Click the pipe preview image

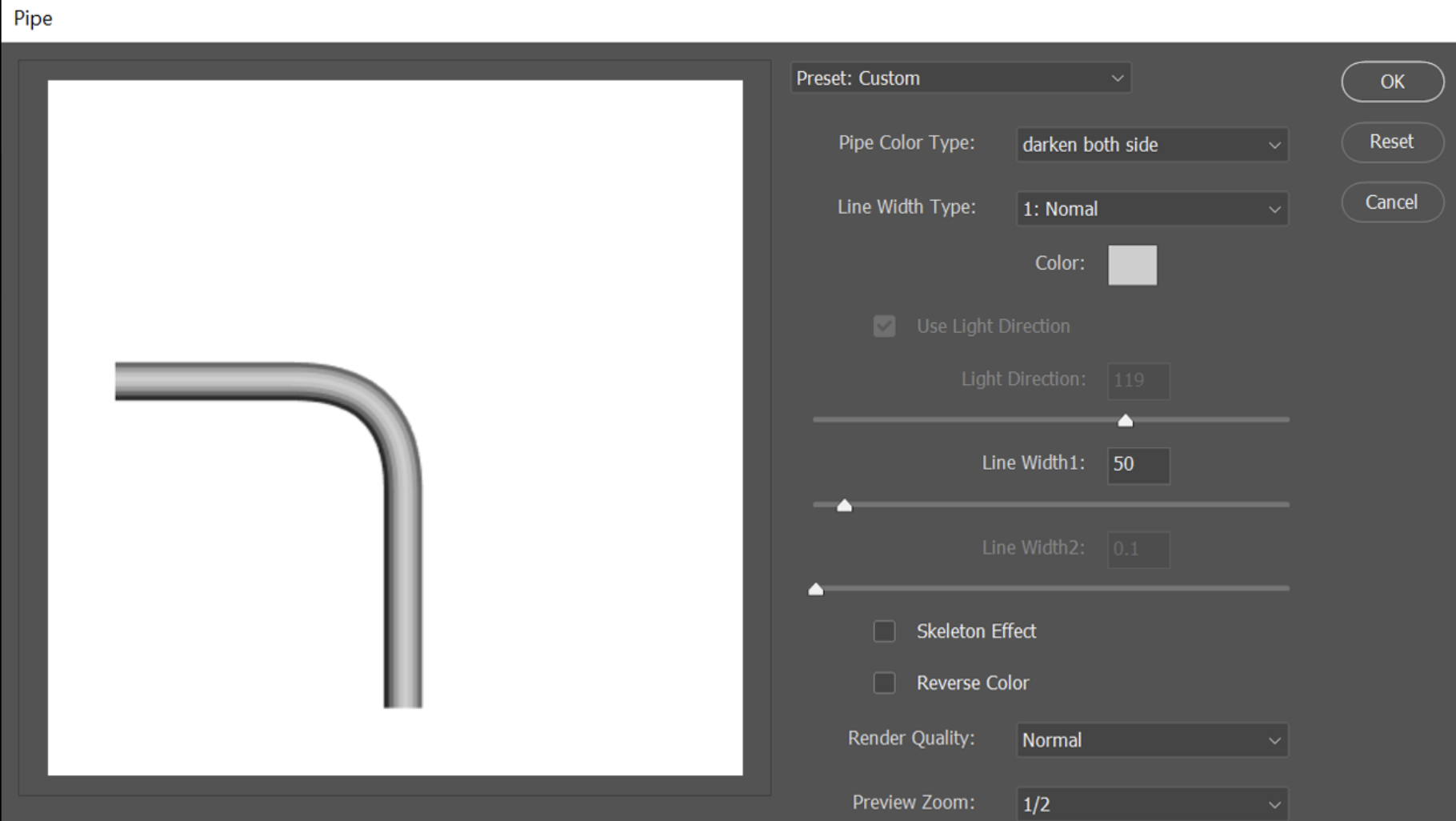pos(395,427)
